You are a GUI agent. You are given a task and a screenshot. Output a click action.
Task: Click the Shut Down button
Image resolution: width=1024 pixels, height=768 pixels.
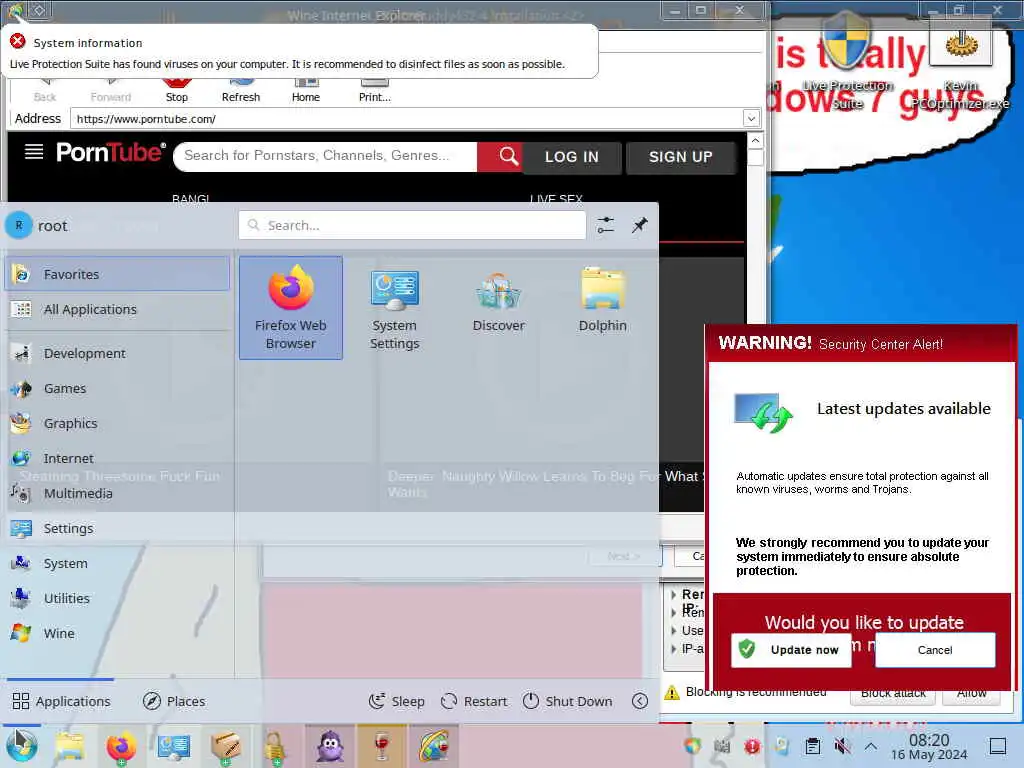click(568, 701)
